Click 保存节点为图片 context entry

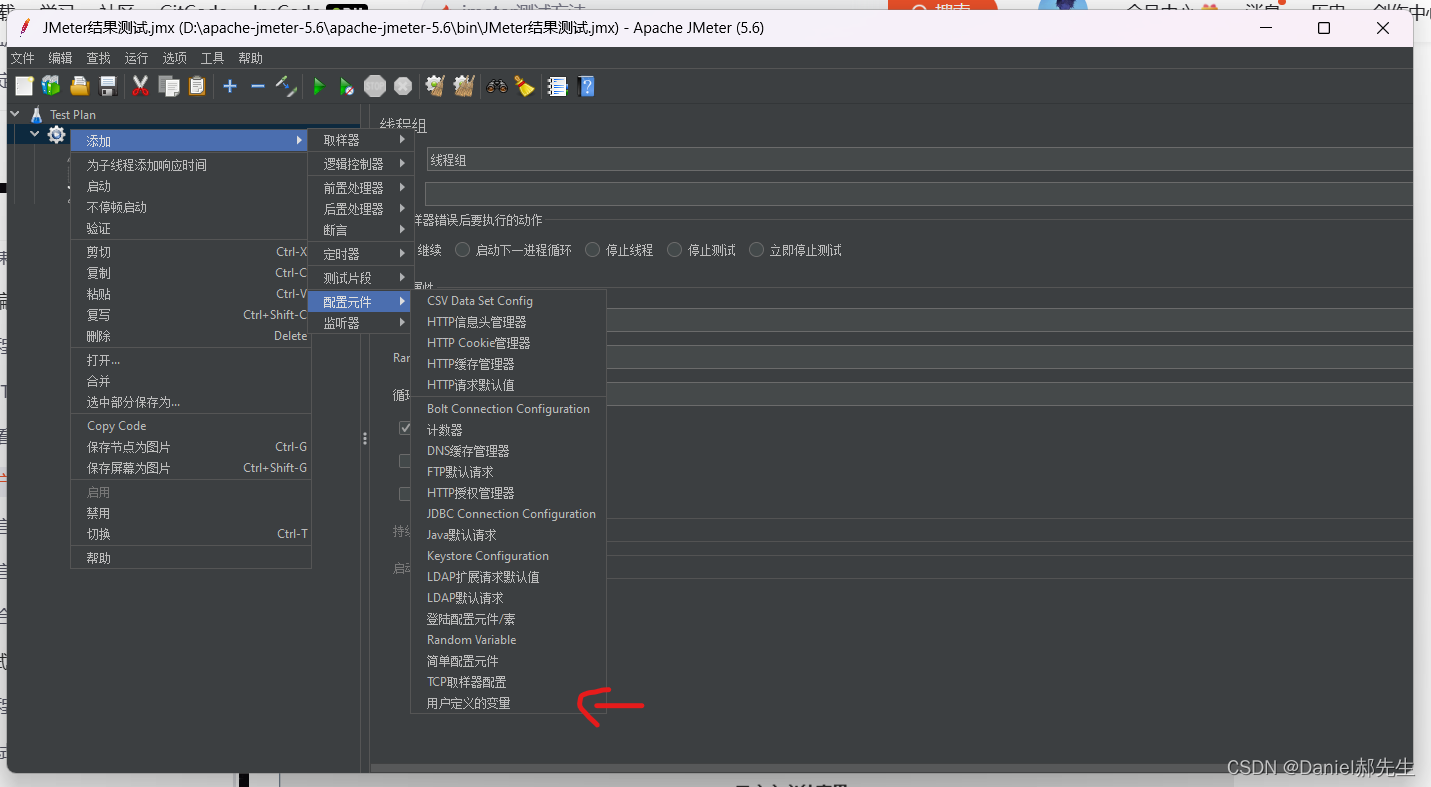(x=190, y=447)
